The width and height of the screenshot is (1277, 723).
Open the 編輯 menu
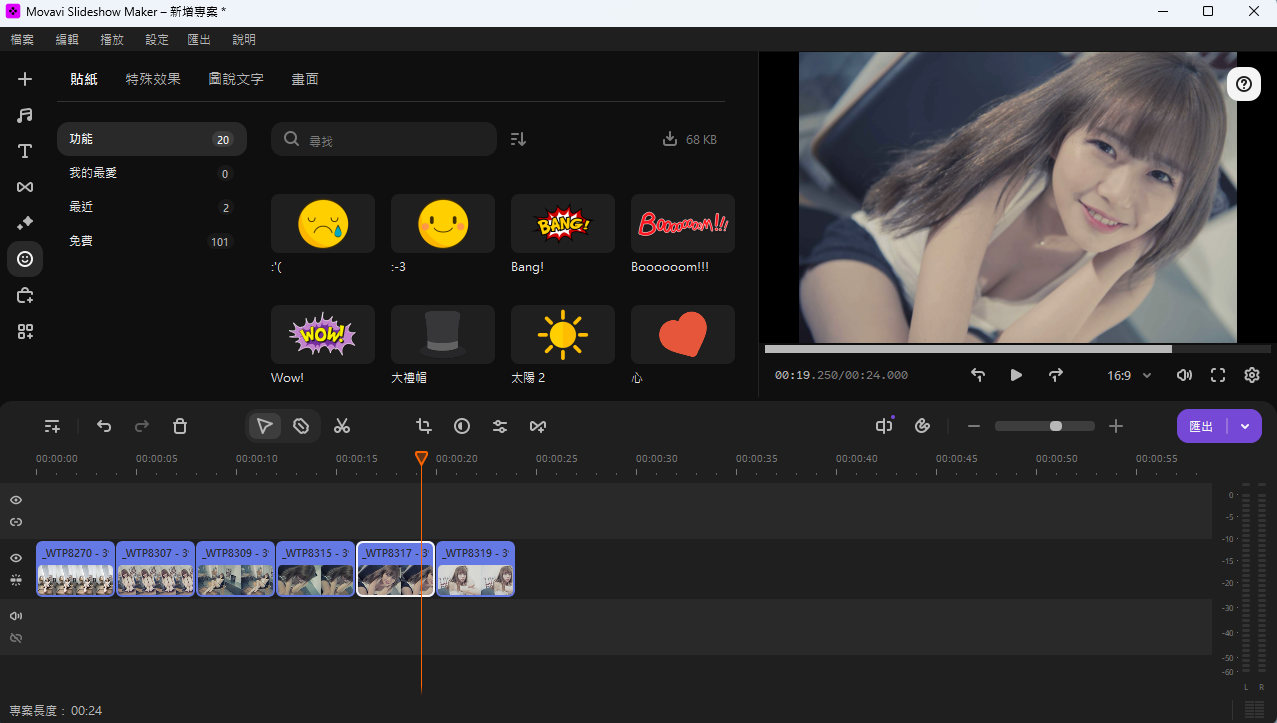67,40
